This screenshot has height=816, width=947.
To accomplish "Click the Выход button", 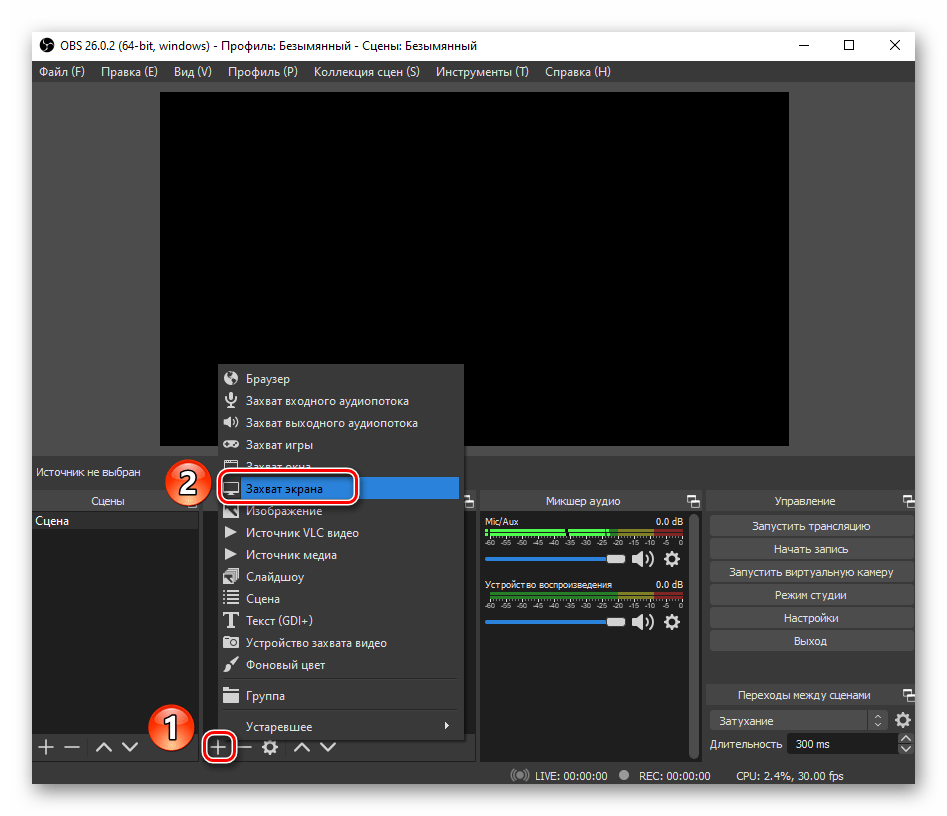I will tap(811, 641).
